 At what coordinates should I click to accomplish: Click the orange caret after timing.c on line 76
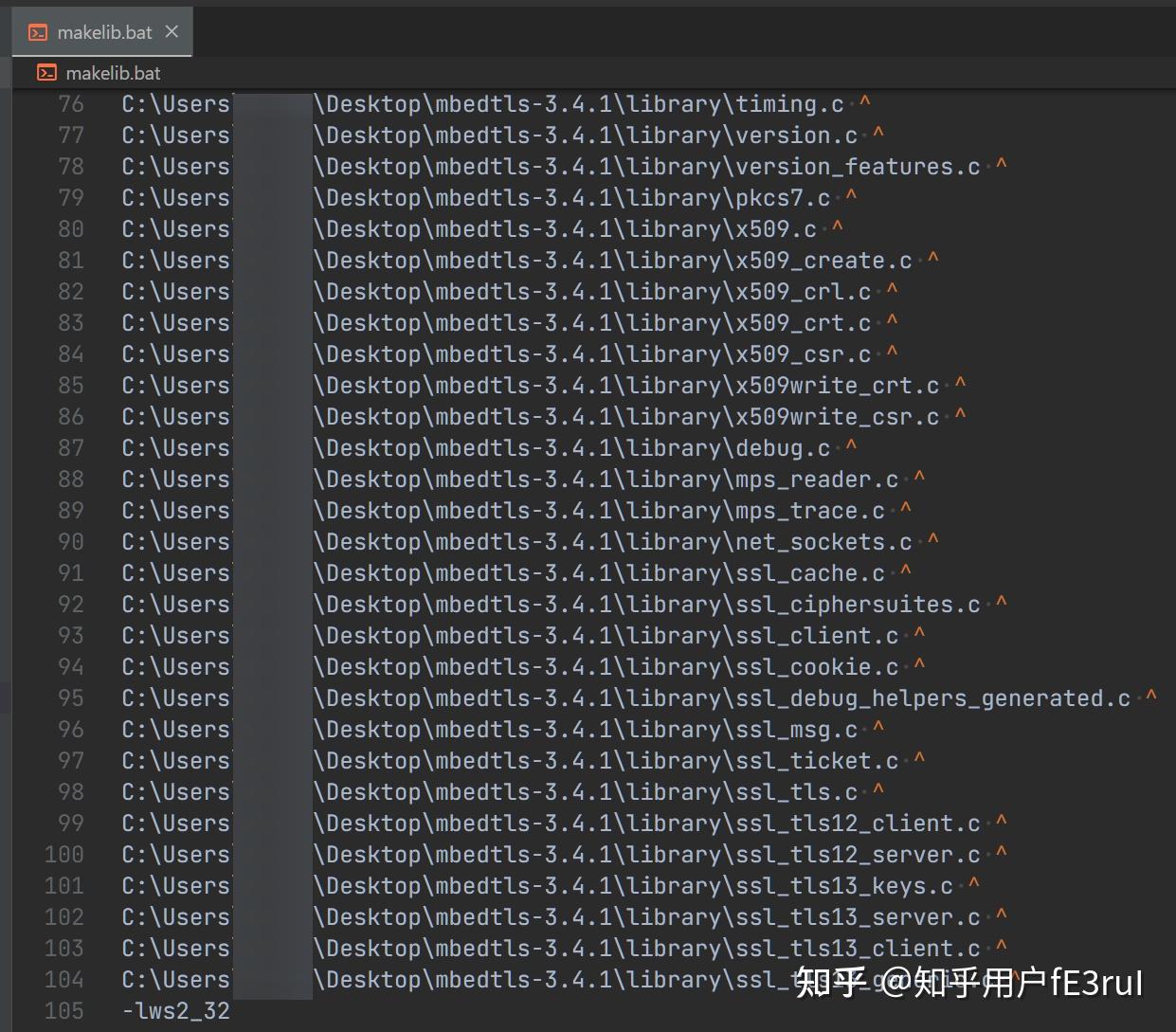pyautogui.click(x=863, y=103)
